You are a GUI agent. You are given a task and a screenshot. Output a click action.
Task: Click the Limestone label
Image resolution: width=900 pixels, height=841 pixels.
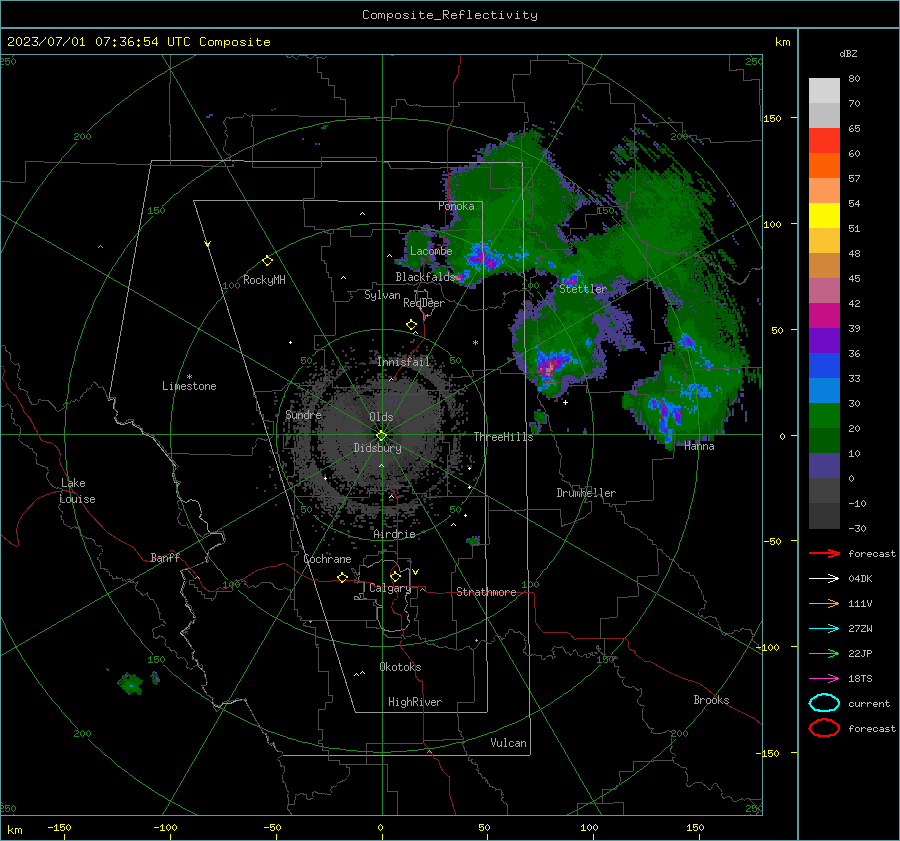(x=189, y=386)
